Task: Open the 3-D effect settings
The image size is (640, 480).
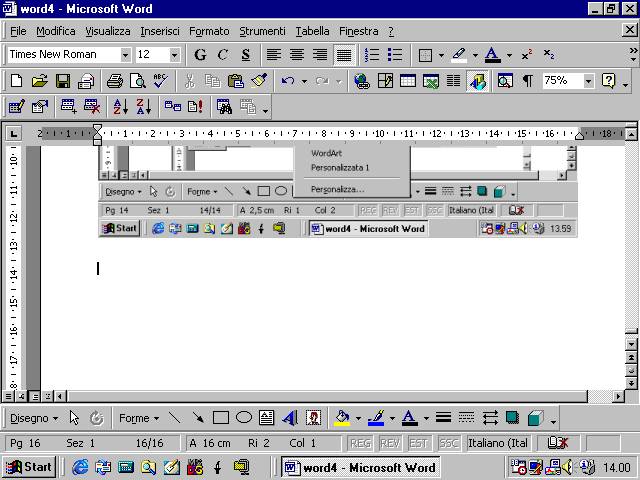Action: tap(535, 418)
